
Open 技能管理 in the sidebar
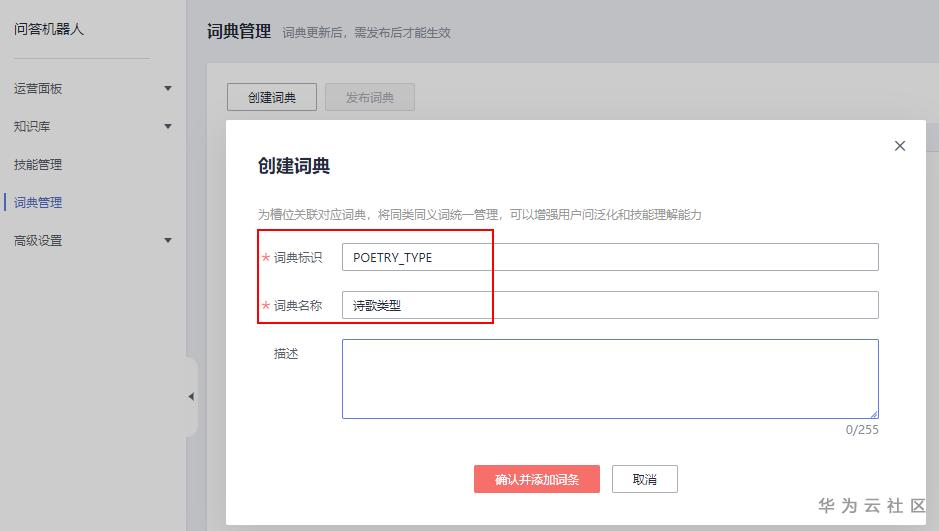click(x=38, y=165)
